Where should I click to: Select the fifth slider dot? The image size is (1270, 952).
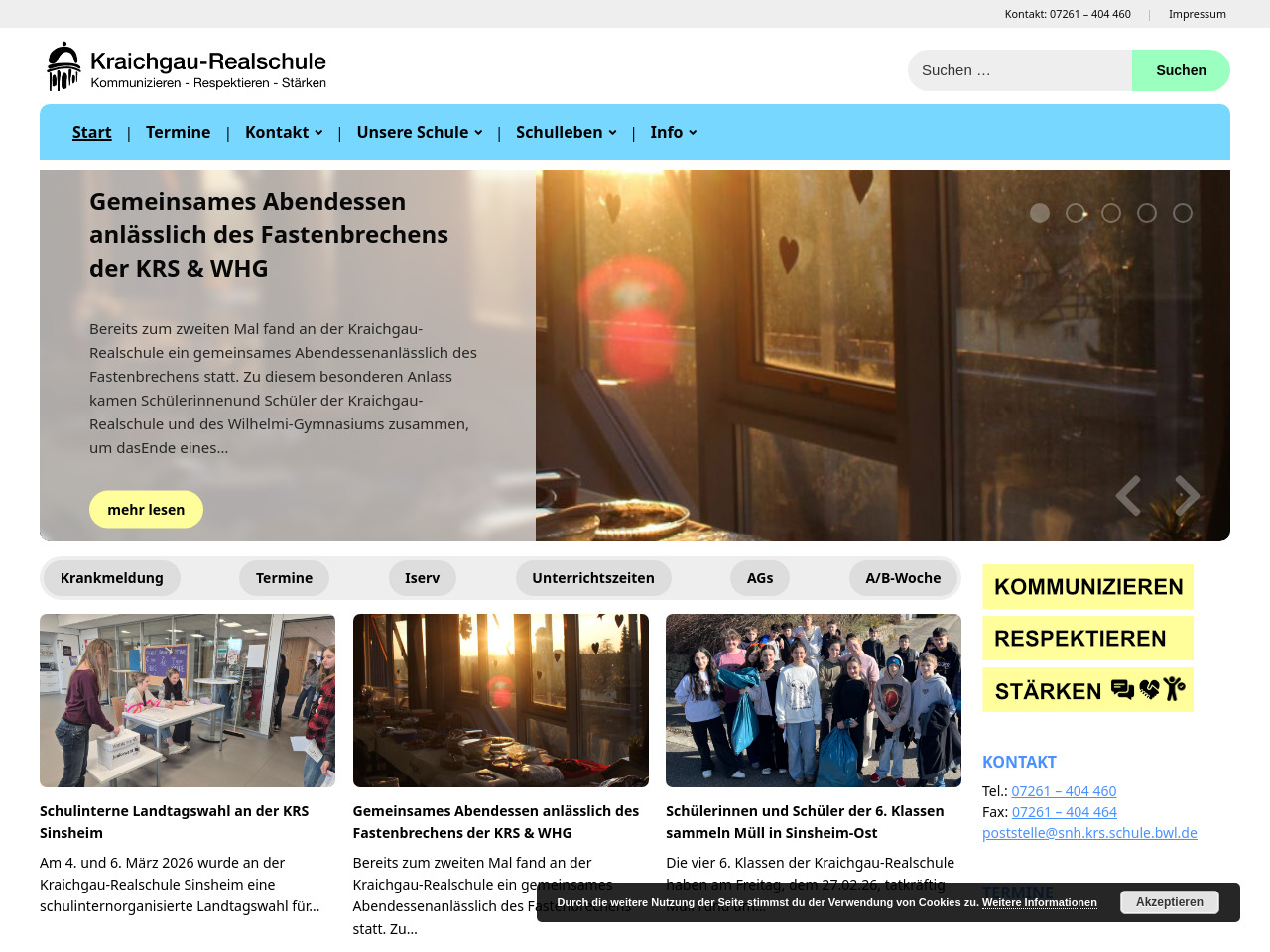point(1183,213)
